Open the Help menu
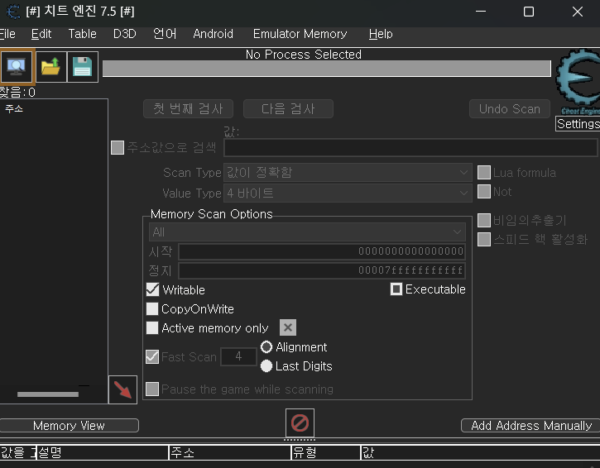The height and width of the screenshot is (468, 600). [x=381, y=34]
